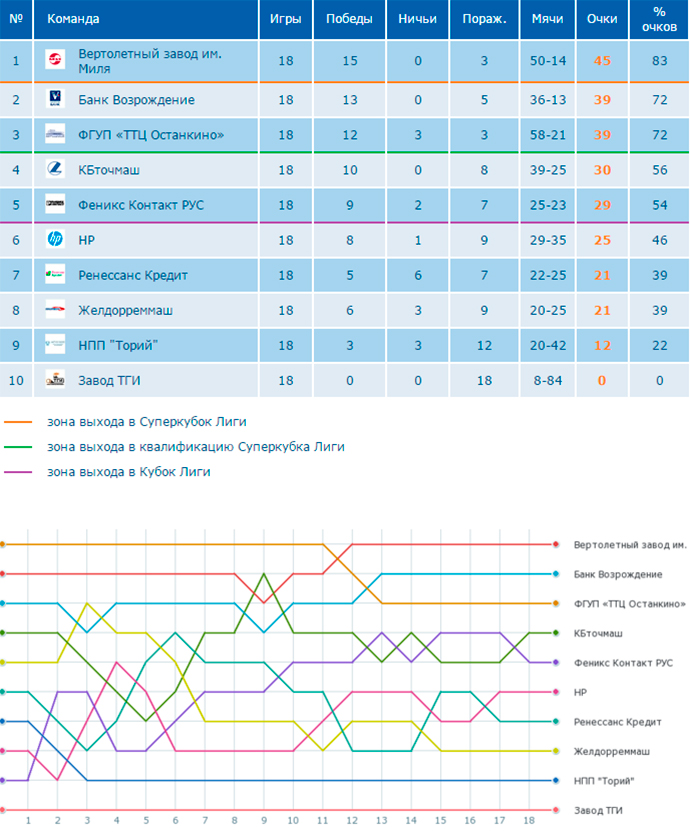Click the green квалификацию Суперкубка legend line
Screen dimensions: 690x834
pos(18,447)
